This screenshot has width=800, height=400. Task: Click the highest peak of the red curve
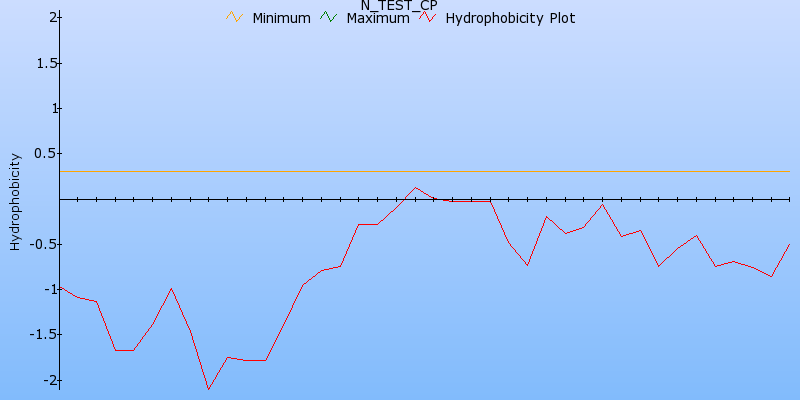tap(415, 187)
